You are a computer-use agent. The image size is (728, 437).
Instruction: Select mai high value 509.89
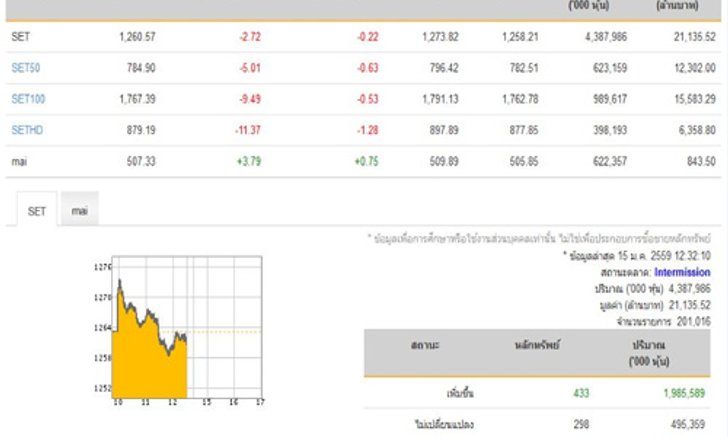pos(444,162)
